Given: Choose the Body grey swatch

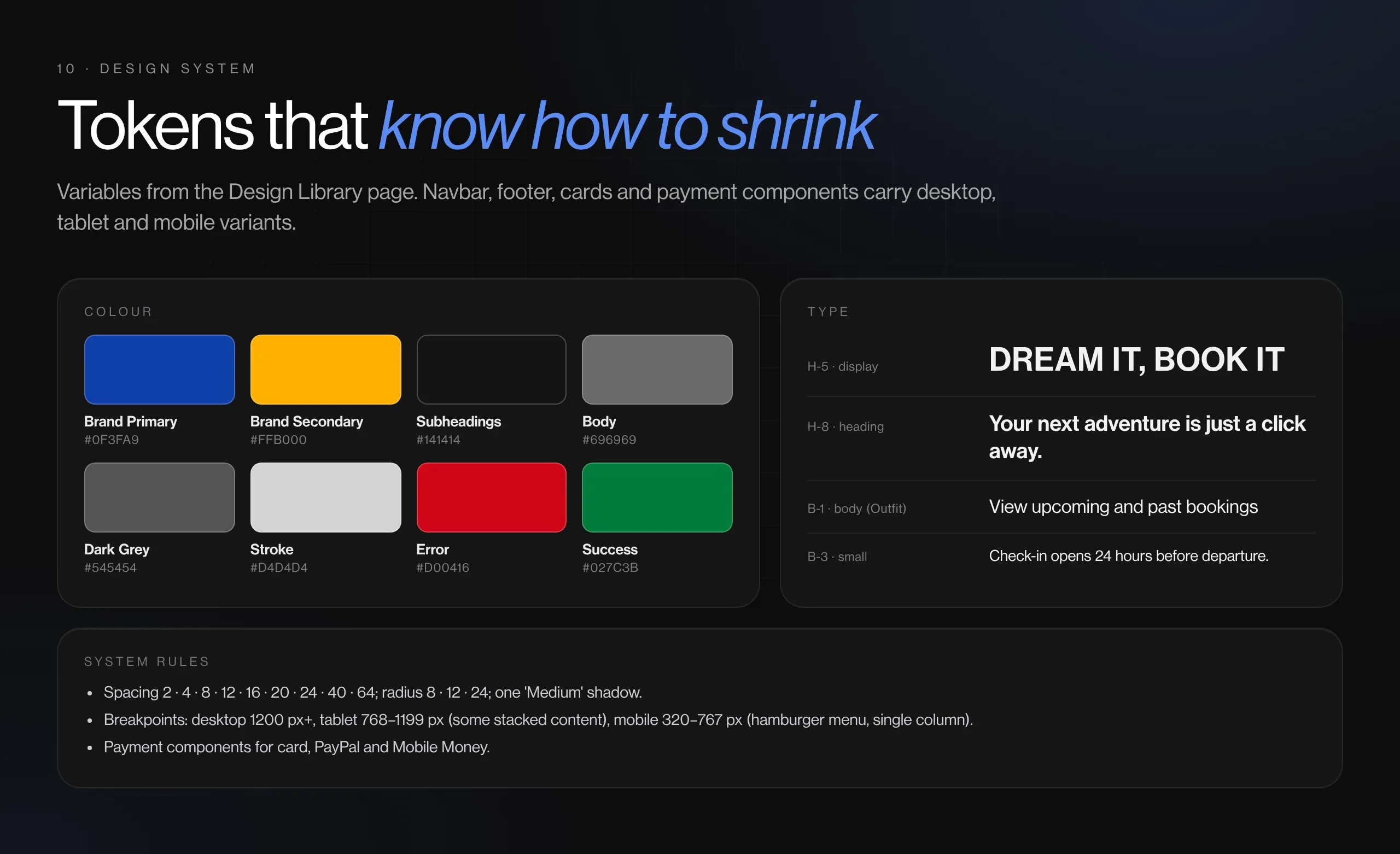Looking at the screenshot, I should point(657,370).
